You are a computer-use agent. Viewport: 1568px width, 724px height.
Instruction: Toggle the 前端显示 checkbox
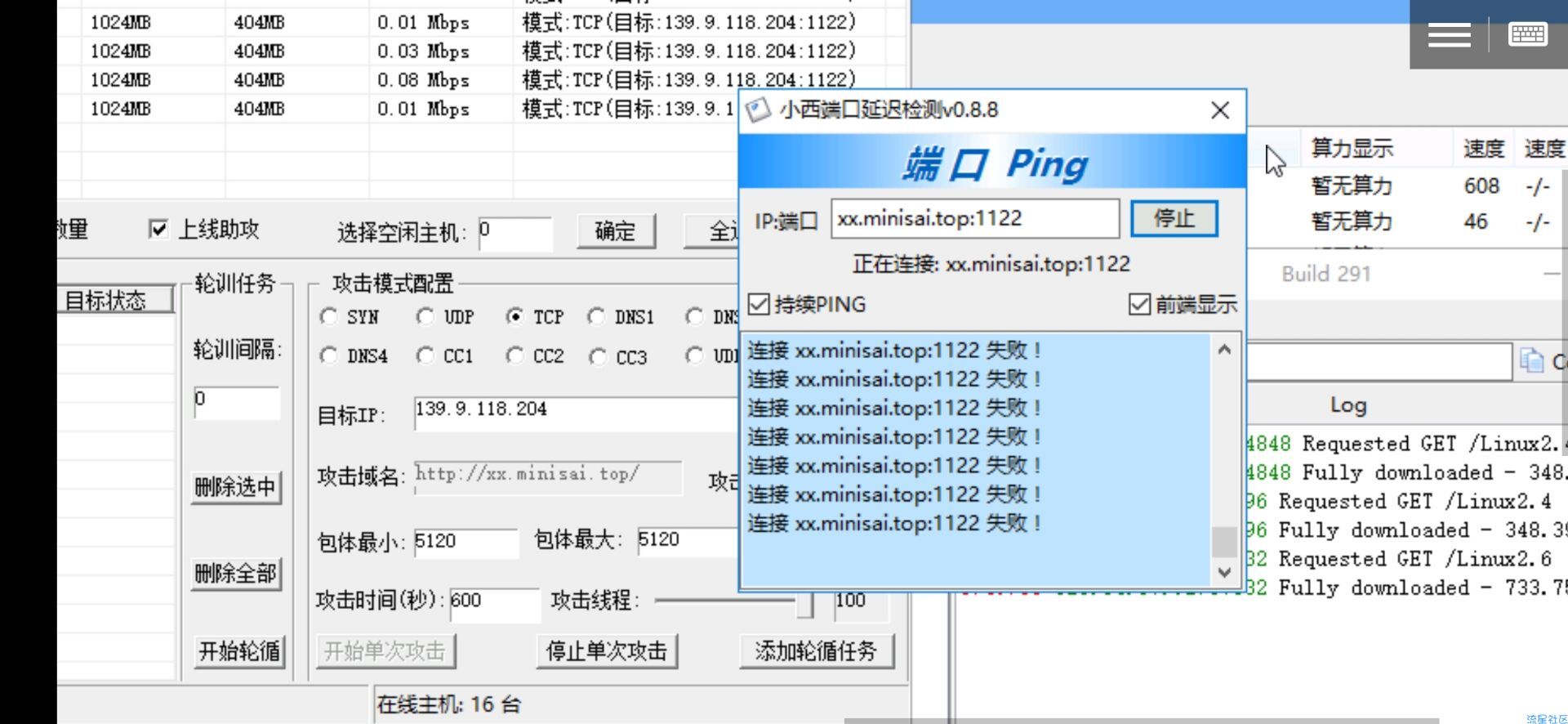pos(1139,304)
